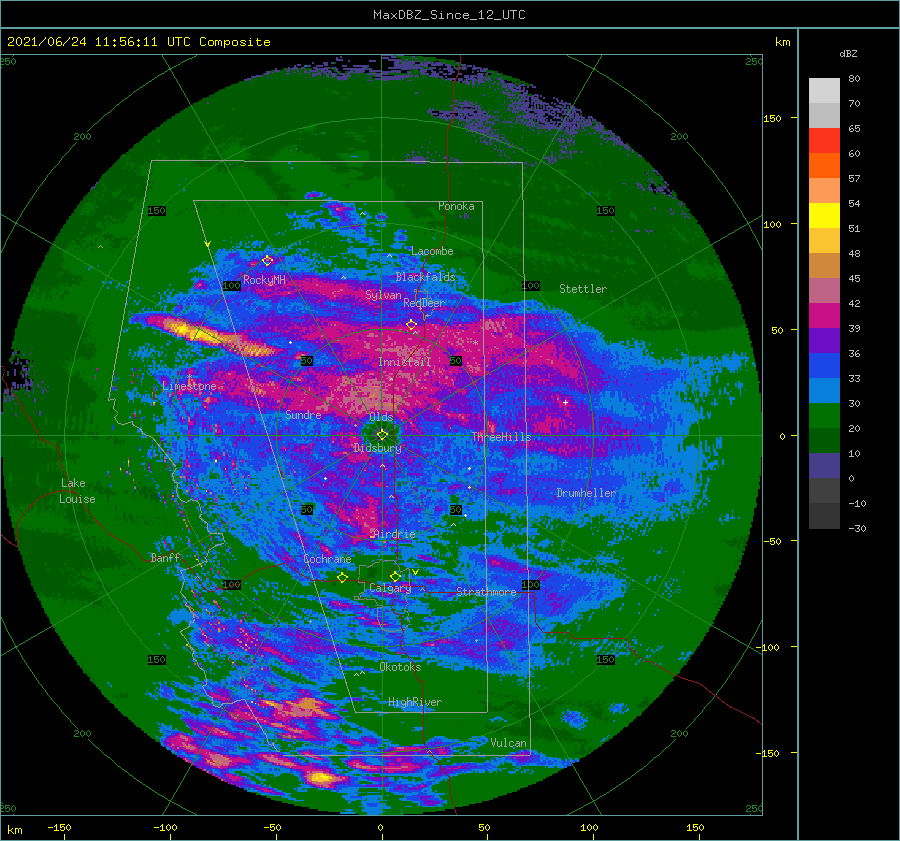Click the green 20-30 dBZ legend swatch

(x=824, y=416)
